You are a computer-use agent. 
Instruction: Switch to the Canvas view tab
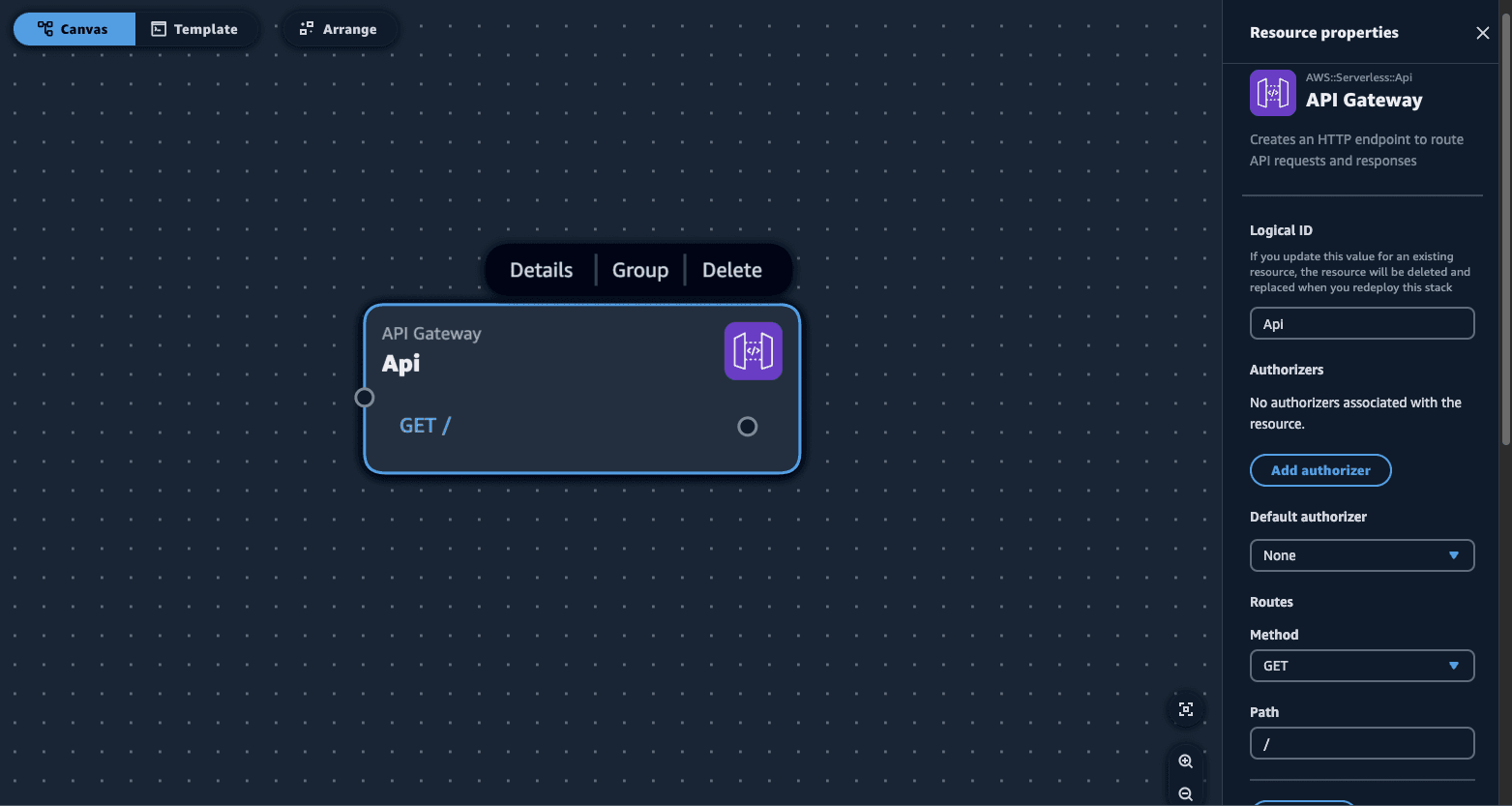74,29
